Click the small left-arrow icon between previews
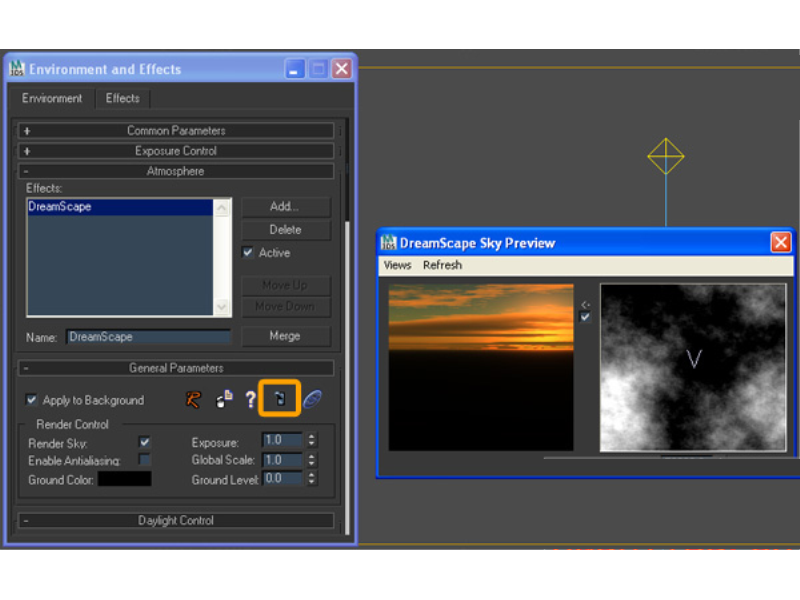Screen dimensions: 800x600 (585, 304)
